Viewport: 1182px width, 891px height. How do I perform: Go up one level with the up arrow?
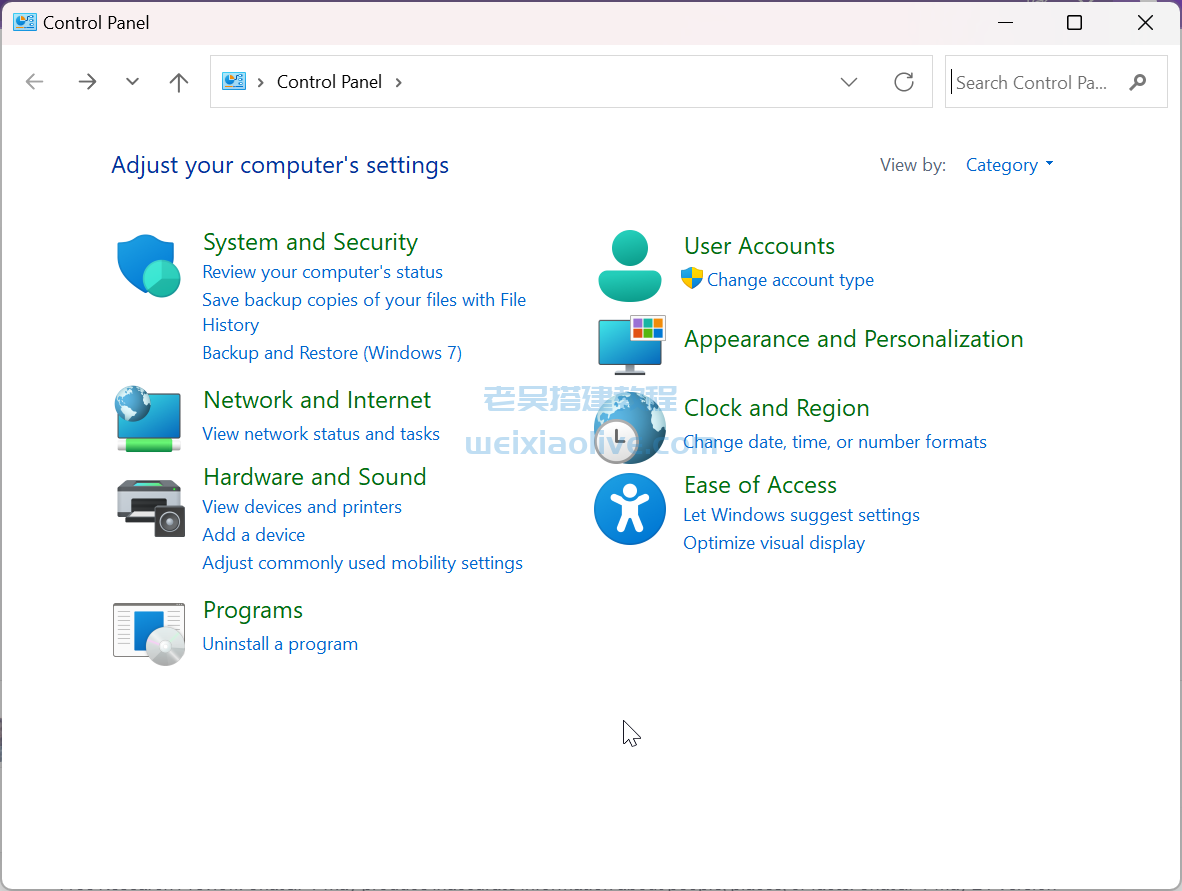178,82
